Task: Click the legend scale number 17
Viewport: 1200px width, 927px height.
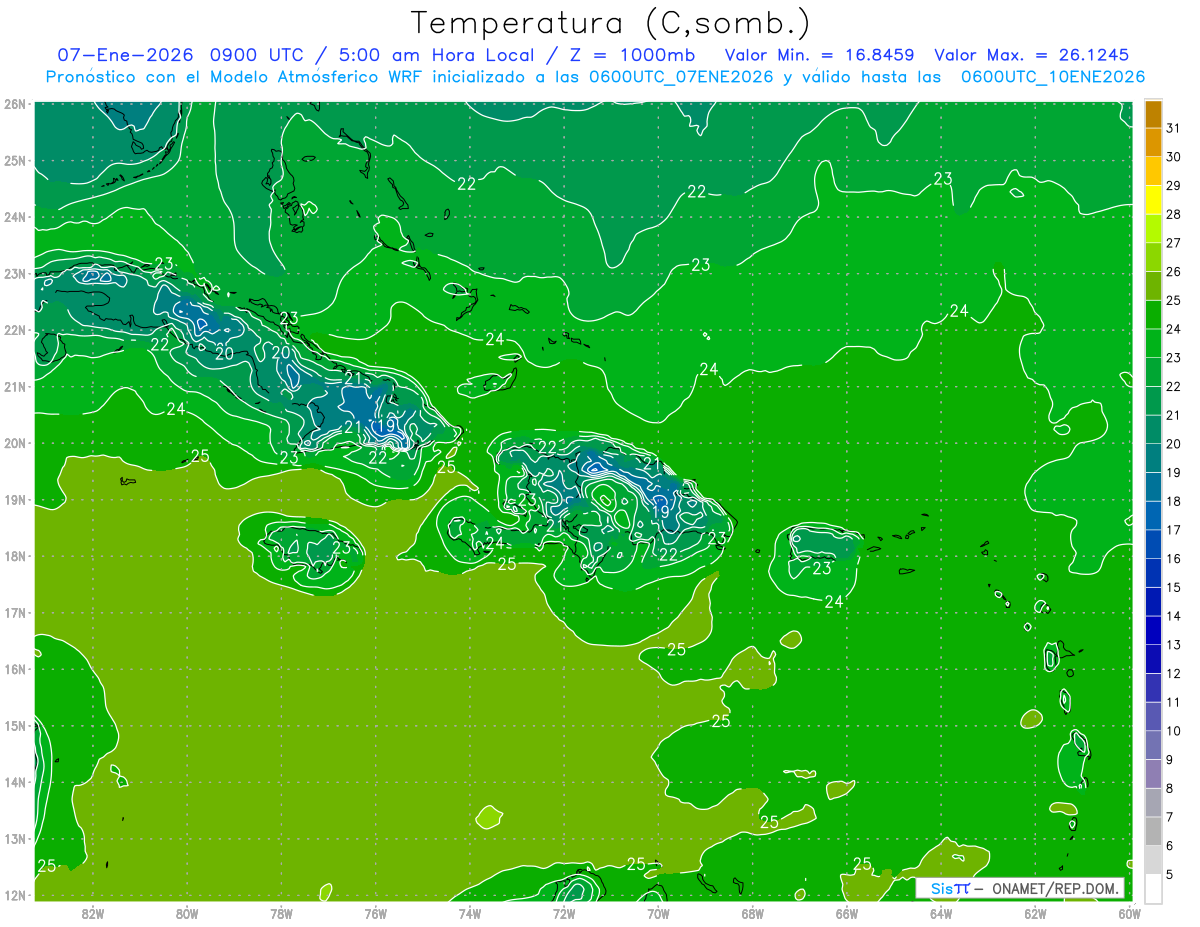Action: coord(1174,530)
